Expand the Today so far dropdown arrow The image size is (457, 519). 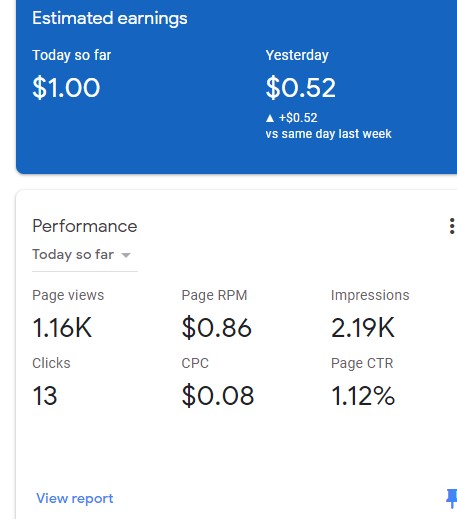click(126, 255)
